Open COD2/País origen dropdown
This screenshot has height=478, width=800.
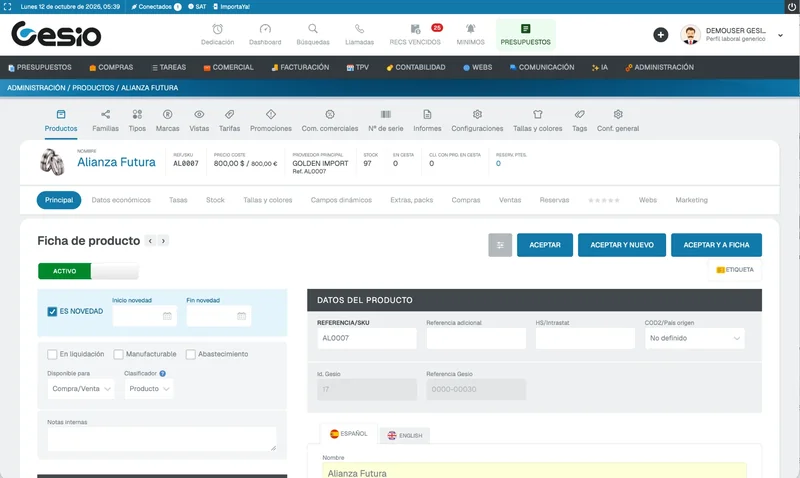[694, 338]
